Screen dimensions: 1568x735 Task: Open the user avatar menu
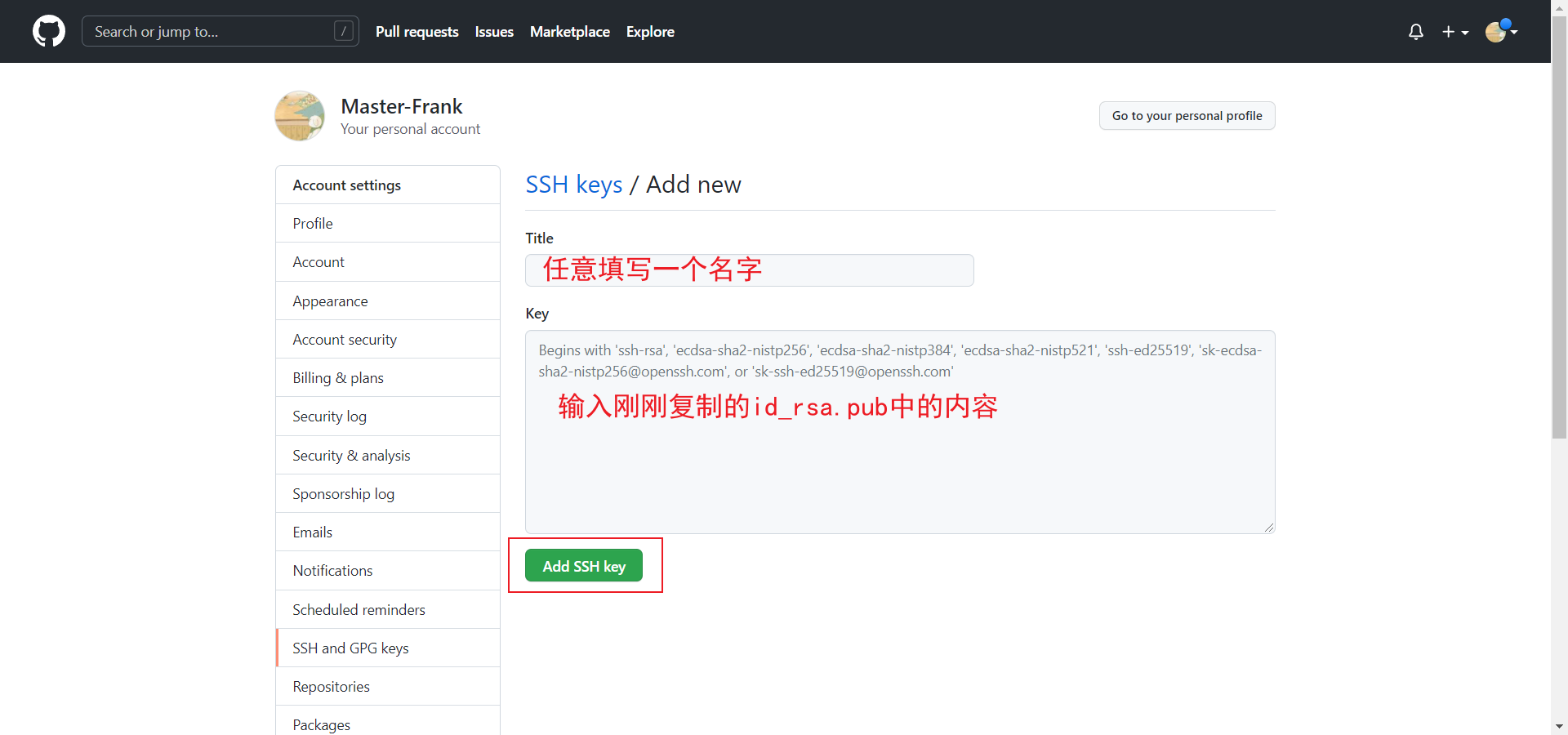click(x=1501, y=31)
